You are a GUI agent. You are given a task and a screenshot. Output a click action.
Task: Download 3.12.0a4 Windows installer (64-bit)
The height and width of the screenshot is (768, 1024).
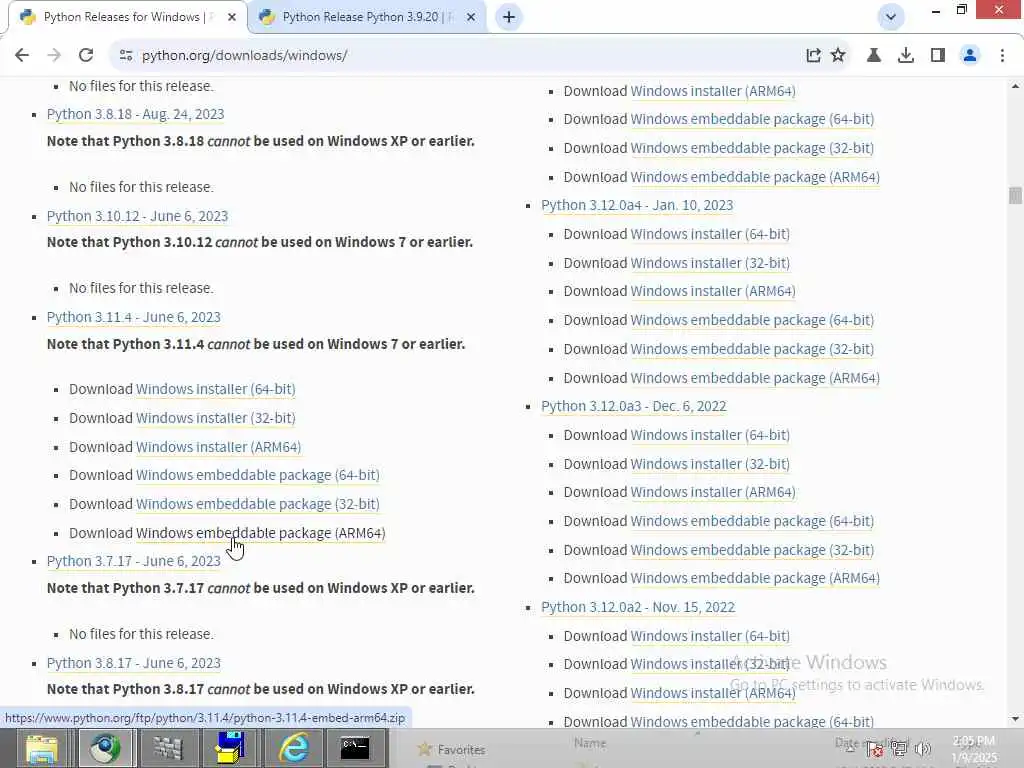pyautogui.click(x=710, y=234)
